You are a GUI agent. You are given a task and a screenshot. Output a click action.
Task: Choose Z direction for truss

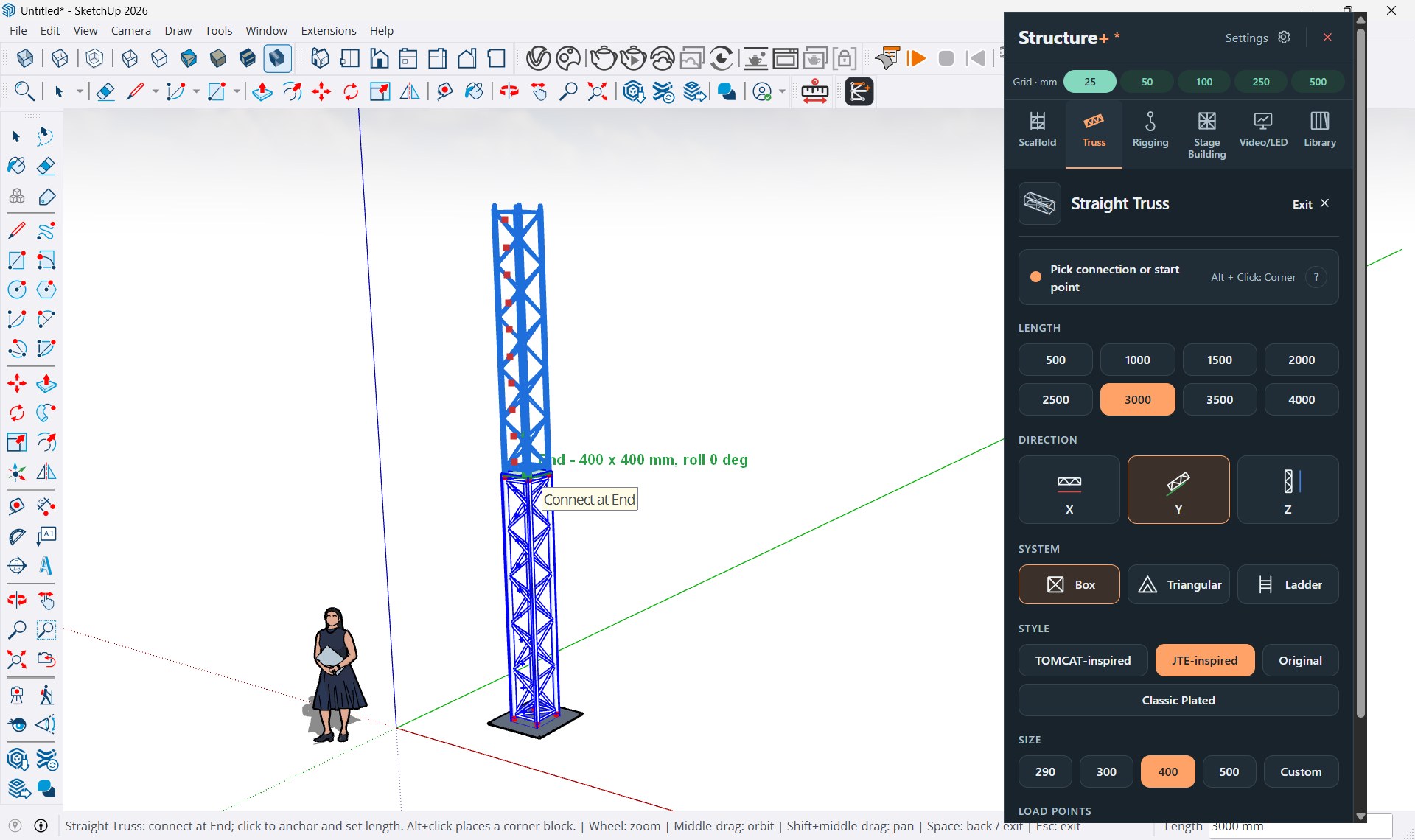1288,490
